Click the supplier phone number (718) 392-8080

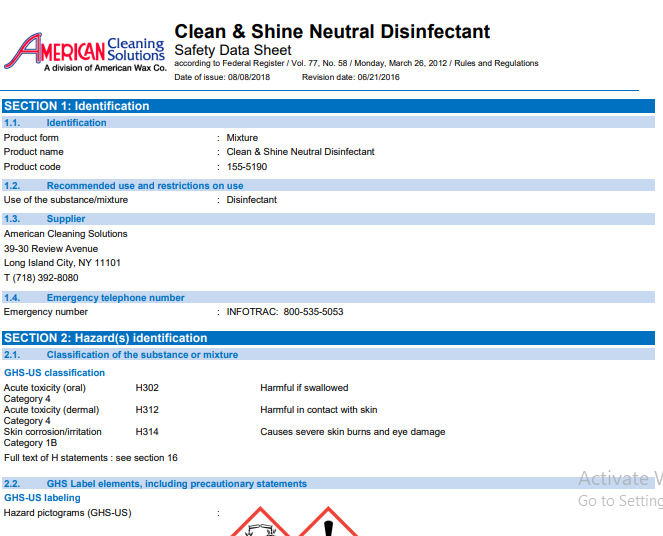41,277
